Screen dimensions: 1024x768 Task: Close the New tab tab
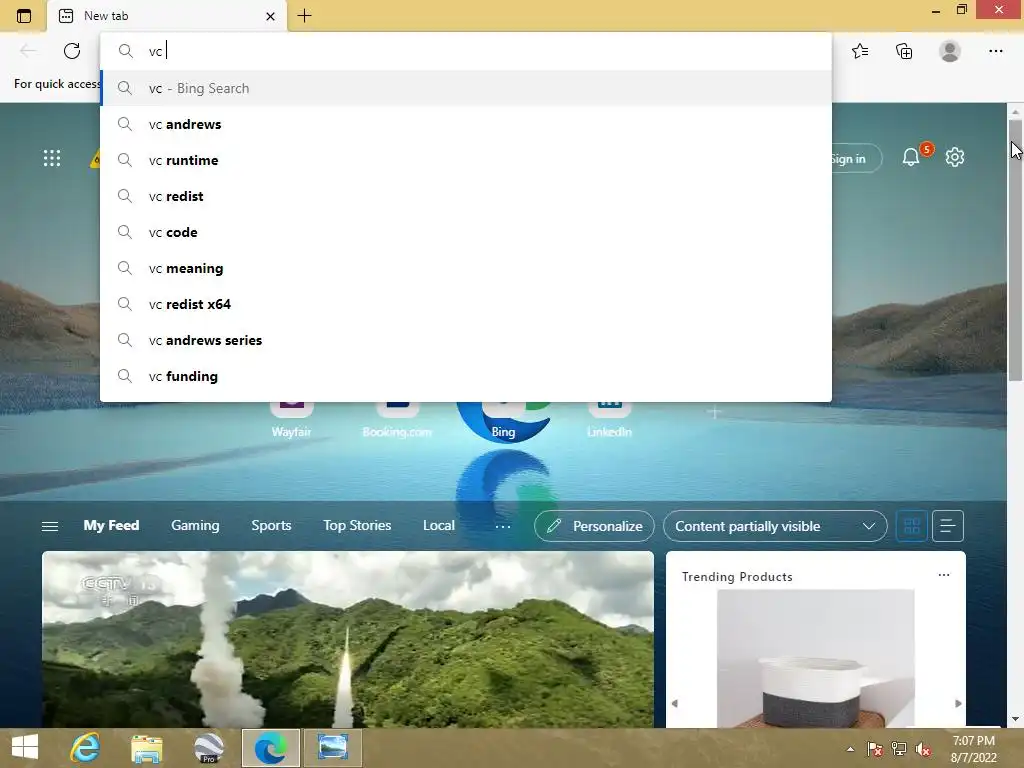(x=270, y=16)
